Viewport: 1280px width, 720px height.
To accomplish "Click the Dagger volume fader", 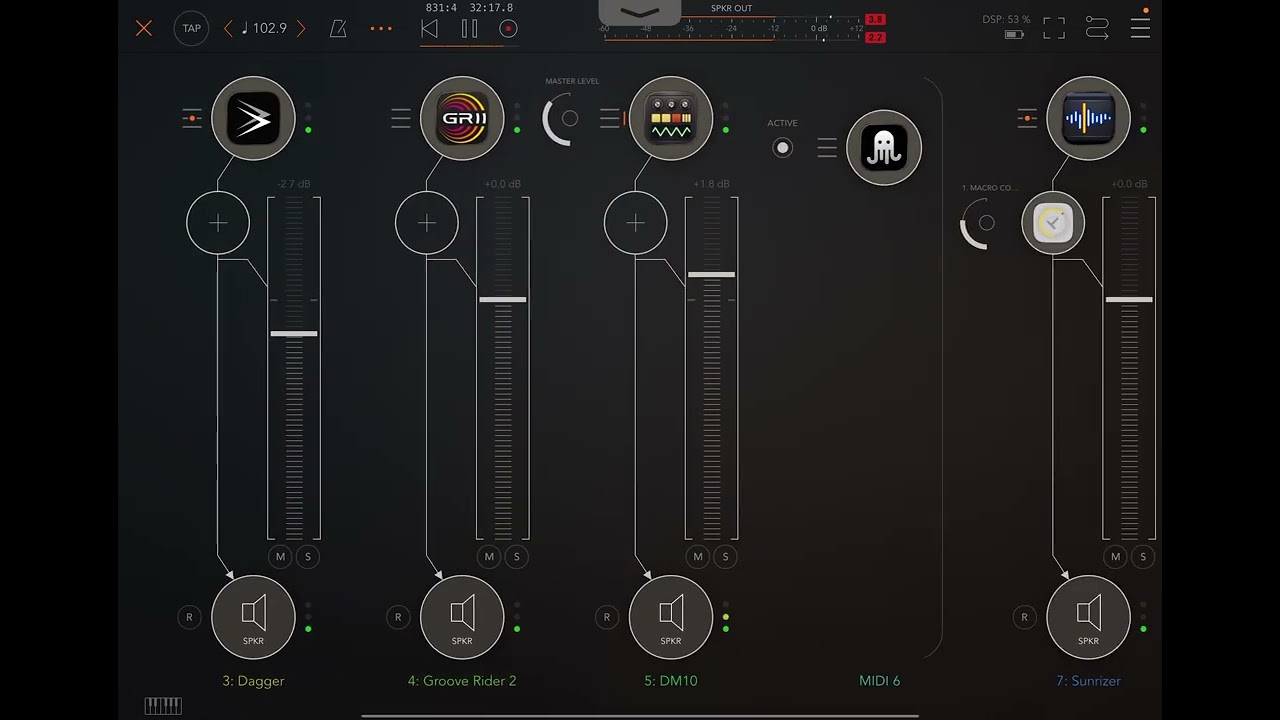I will [x=294, y=334].
